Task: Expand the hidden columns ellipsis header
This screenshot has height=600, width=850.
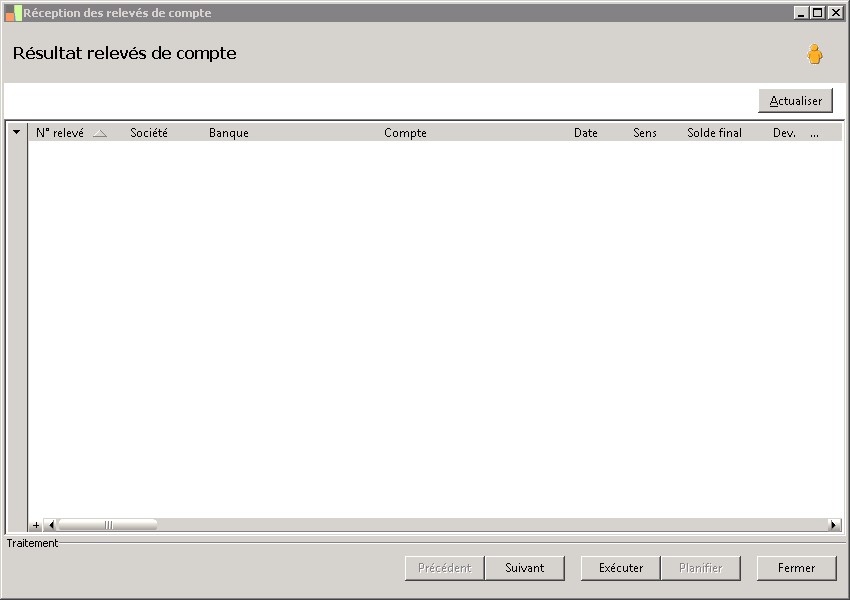Action: coord(814,133)
